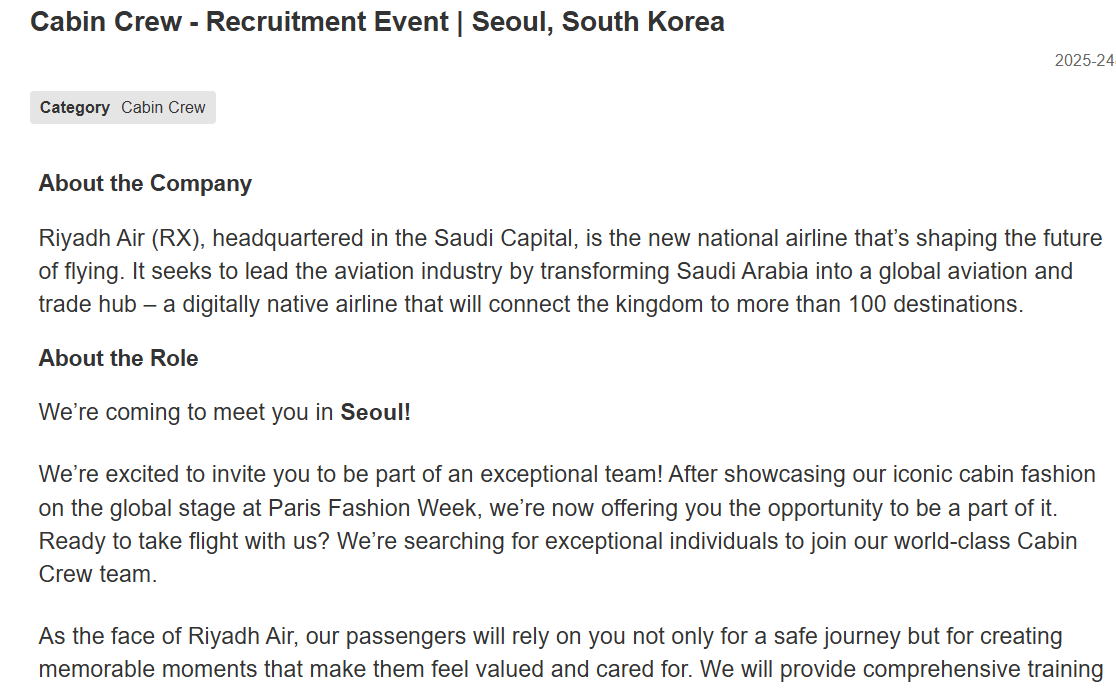
Task: Click the Cabin Crew Recruitment Event page title
Action: pos(377,21)
